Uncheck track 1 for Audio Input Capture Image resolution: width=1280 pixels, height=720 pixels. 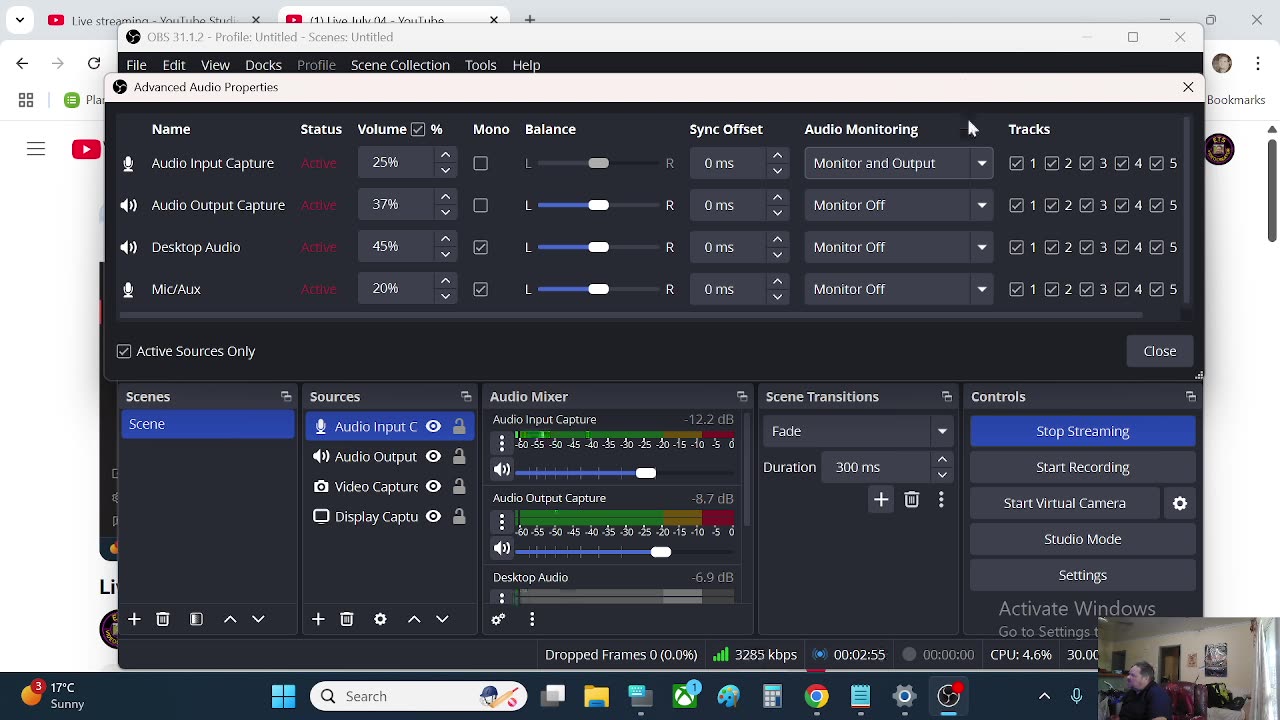[1017, 163]
